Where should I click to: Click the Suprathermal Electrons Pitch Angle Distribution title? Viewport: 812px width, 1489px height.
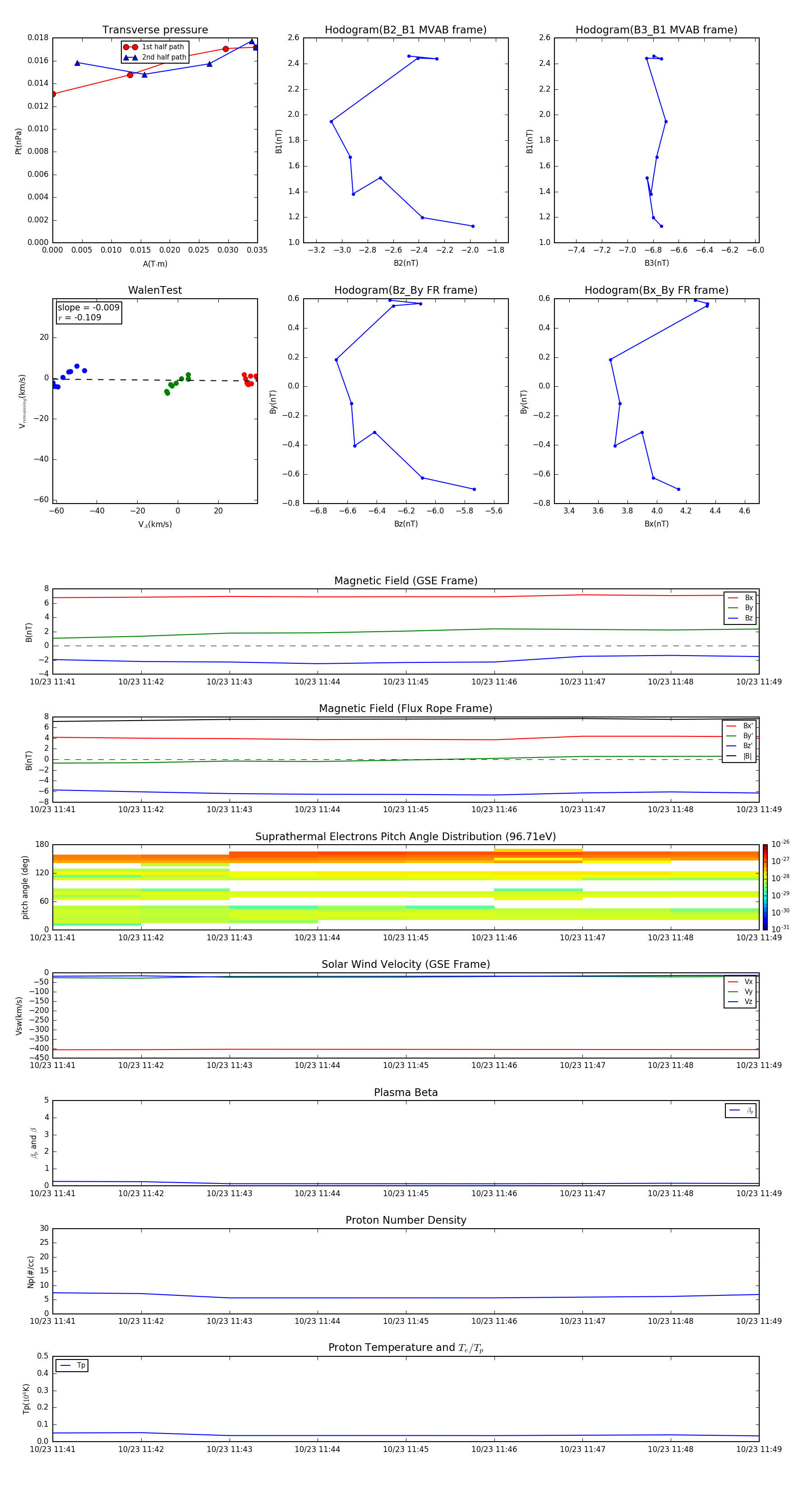(406, 837)
